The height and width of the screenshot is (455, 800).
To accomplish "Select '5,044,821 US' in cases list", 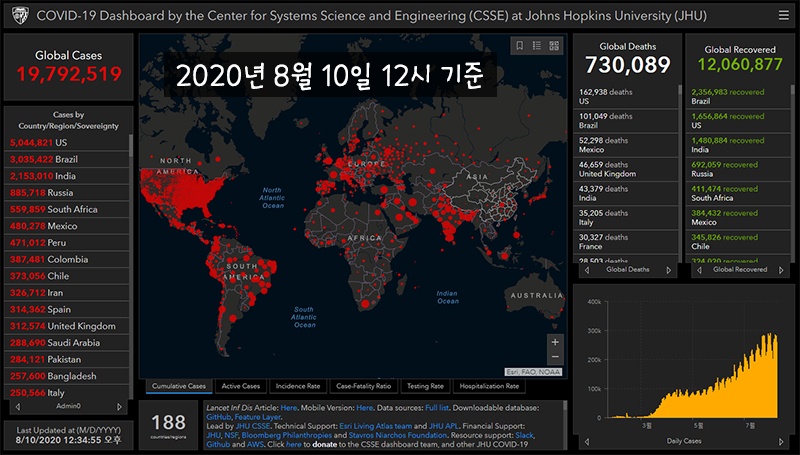I will (x=66, y=142).
